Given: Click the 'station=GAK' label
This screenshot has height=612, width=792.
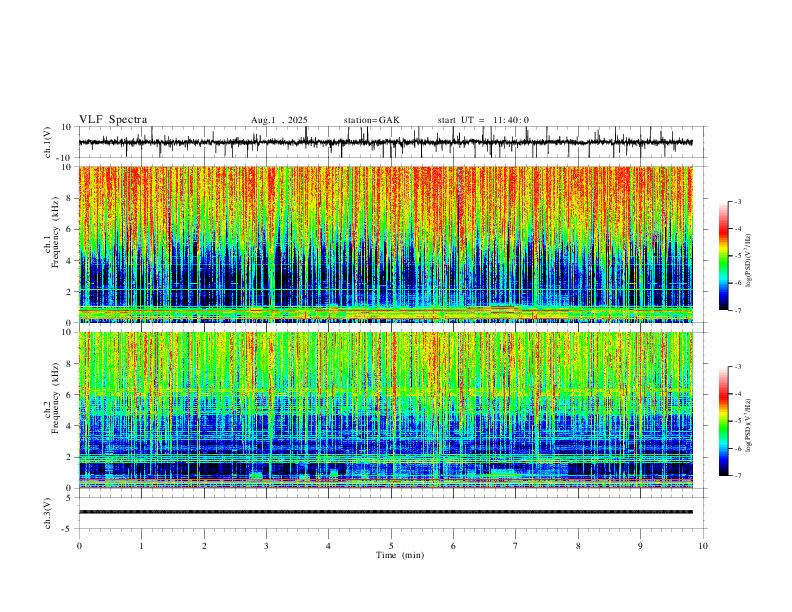Looking at the screenshot, I should click(372, 120).
